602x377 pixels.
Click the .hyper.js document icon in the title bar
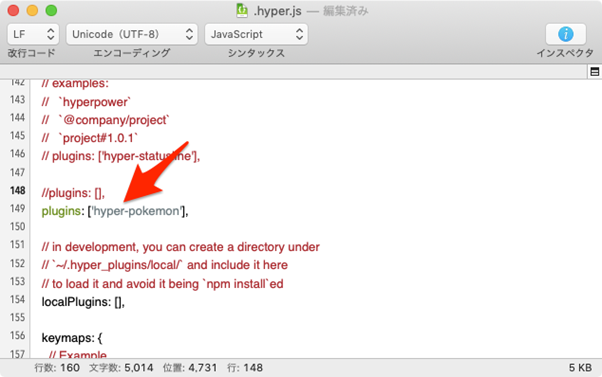tap(242, 11)
